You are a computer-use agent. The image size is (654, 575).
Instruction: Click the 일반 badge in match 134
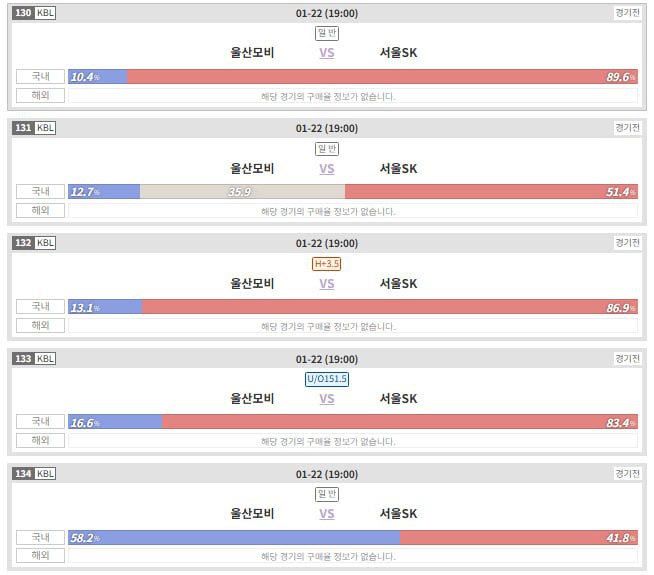tap(327, 494)
